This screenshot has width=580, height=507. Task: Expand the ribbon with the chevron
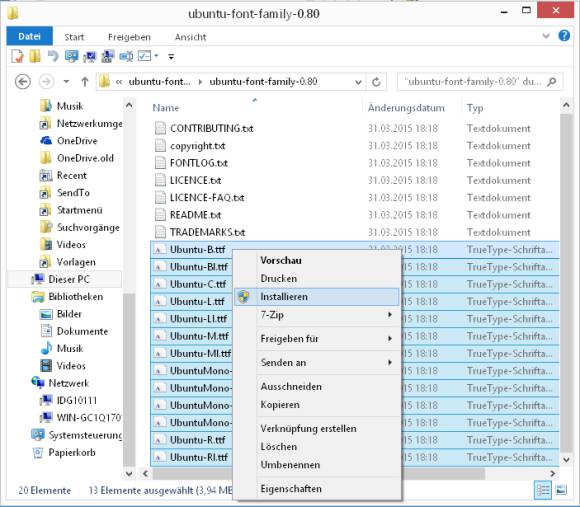546,36
